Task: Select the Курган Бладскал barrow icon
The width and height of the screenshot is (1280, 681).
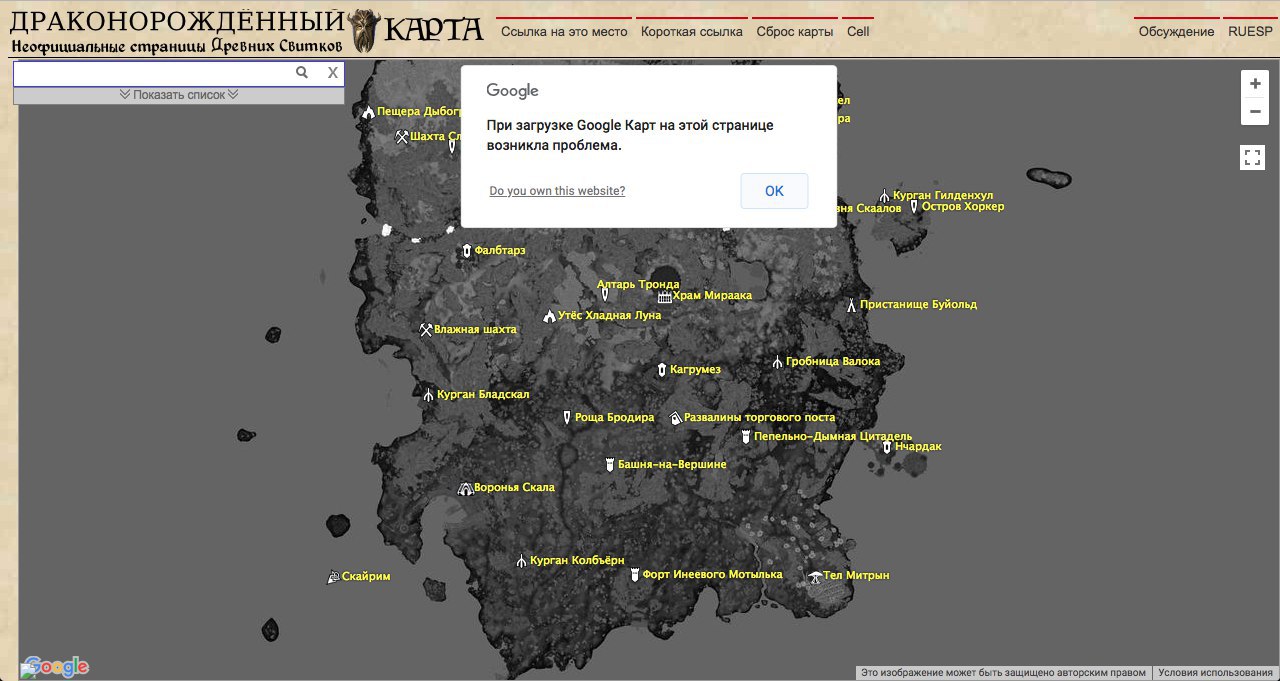Action: [x=428, y=395]
